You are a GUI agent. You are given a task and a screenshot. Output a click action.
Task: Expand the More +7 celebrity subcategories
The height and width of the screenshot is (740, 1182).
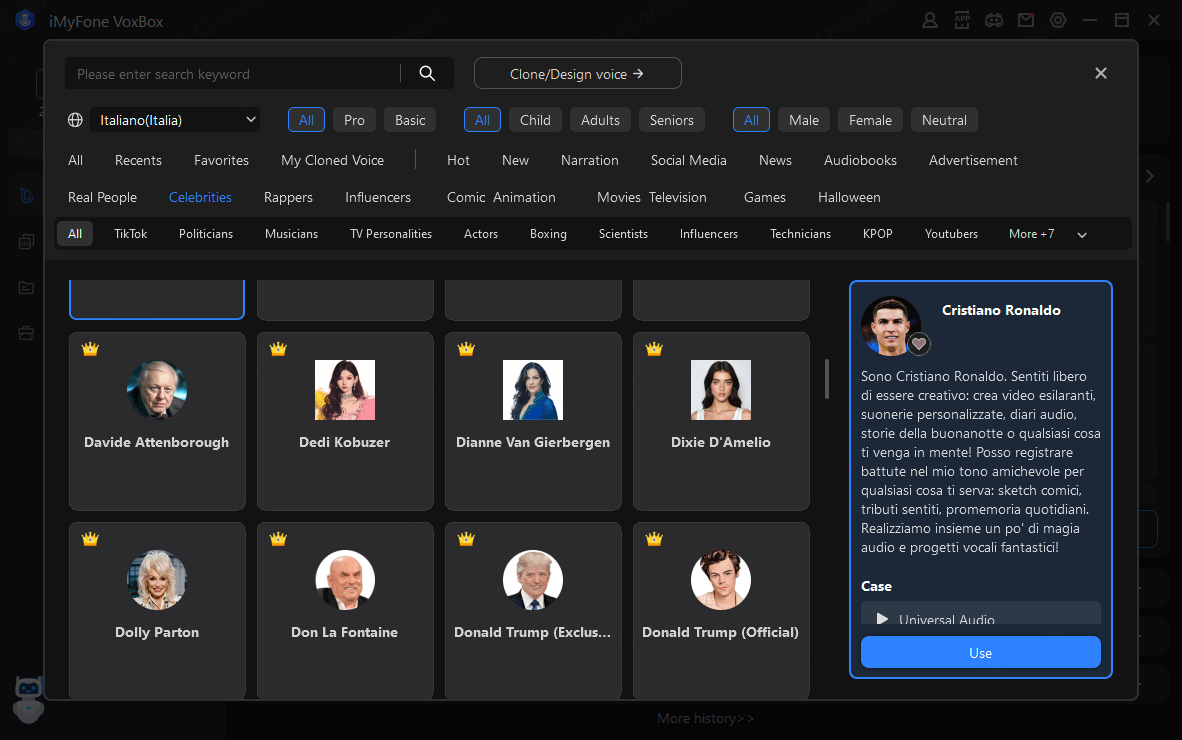click(x=1031, y=234)
